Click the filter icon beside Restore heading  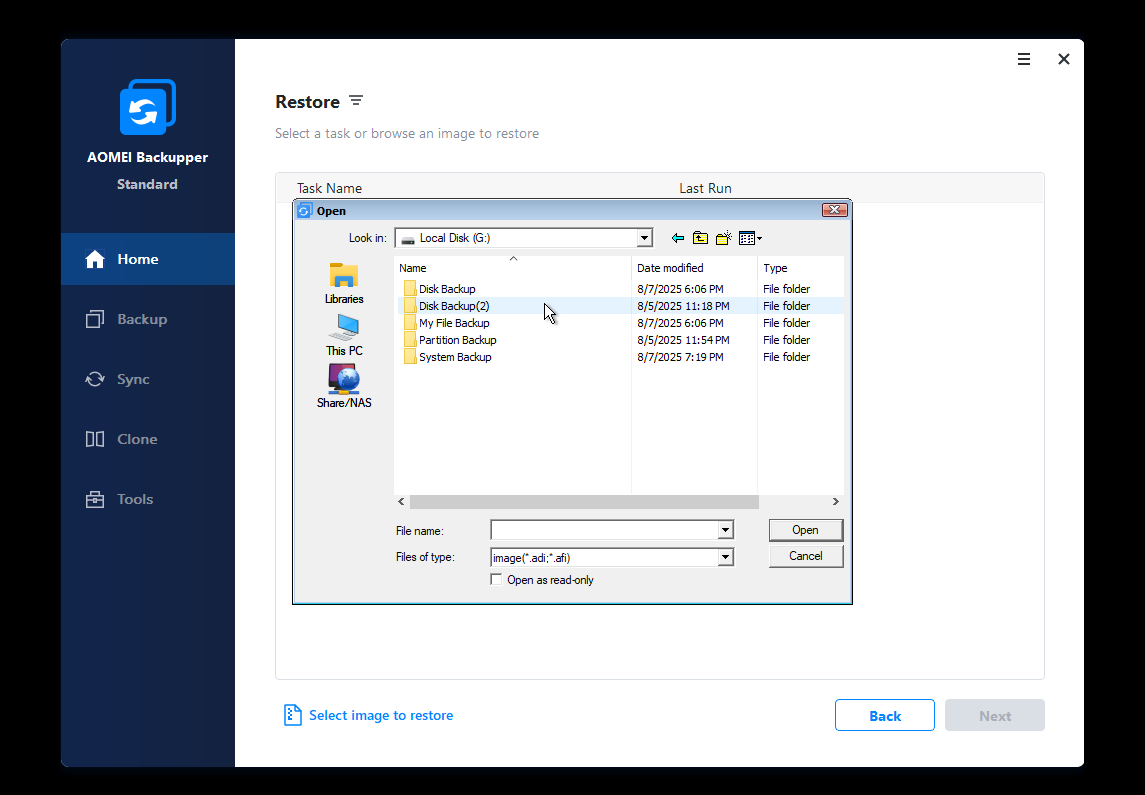coord(356,101)
